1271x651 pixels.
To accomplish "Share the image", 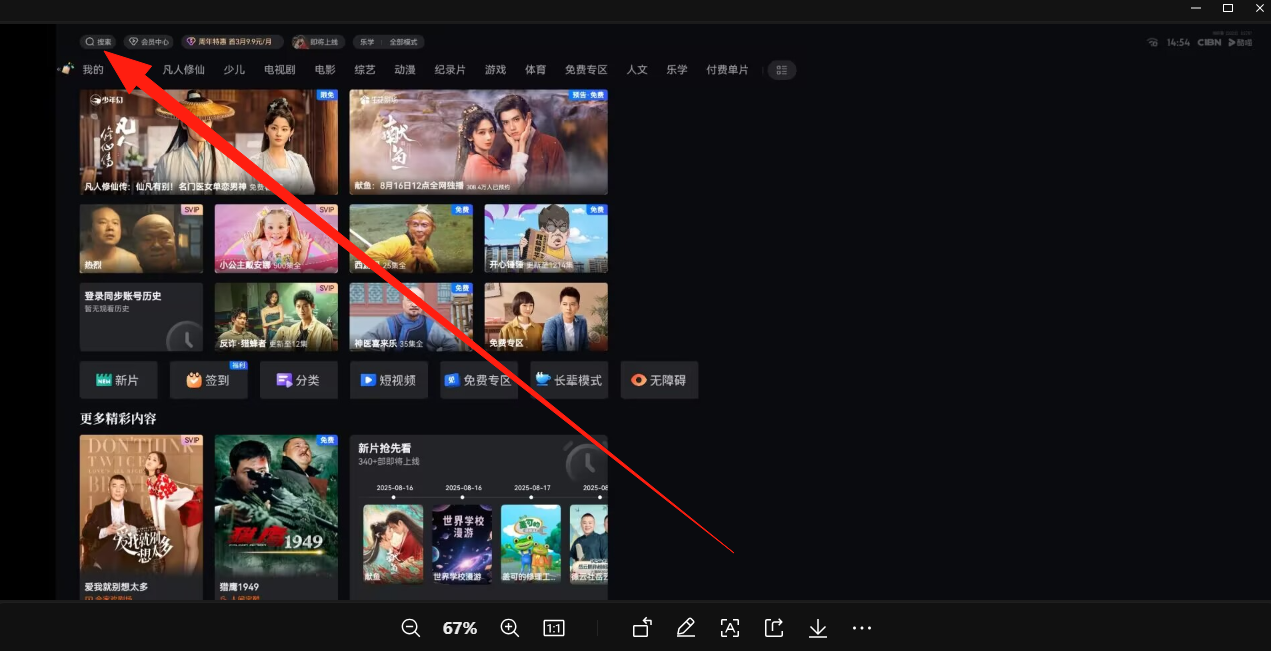I will click(774, 628).
